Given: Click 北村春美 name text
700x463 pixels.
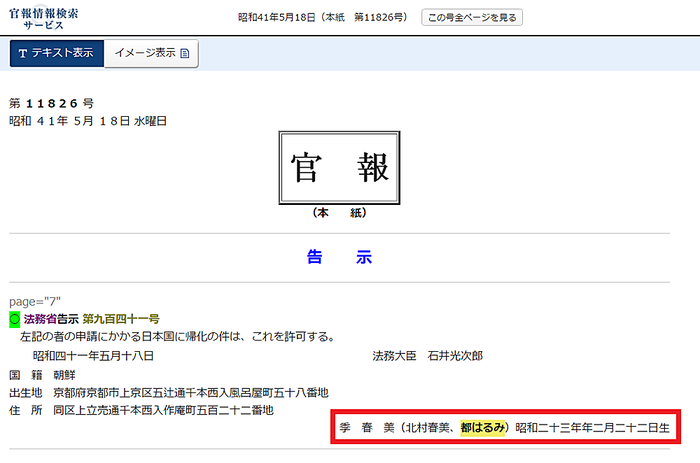Looking at the screenshot, I should point(427,428).
